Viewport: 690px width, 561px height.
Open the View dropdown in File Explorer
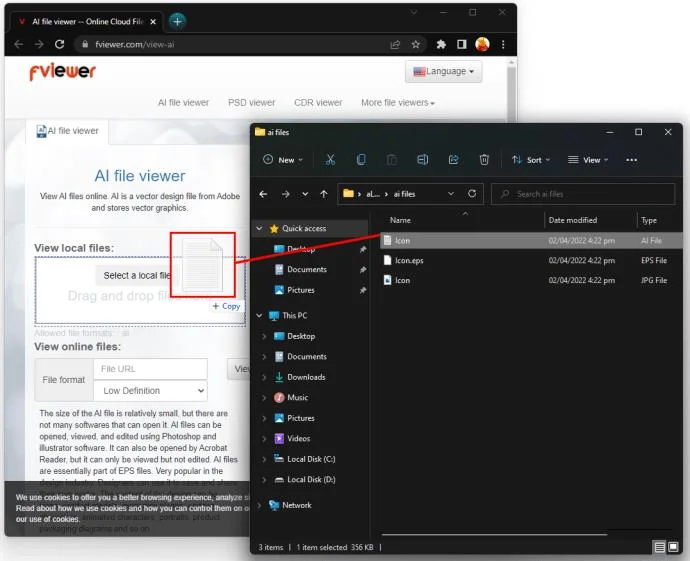click(588, 160)
